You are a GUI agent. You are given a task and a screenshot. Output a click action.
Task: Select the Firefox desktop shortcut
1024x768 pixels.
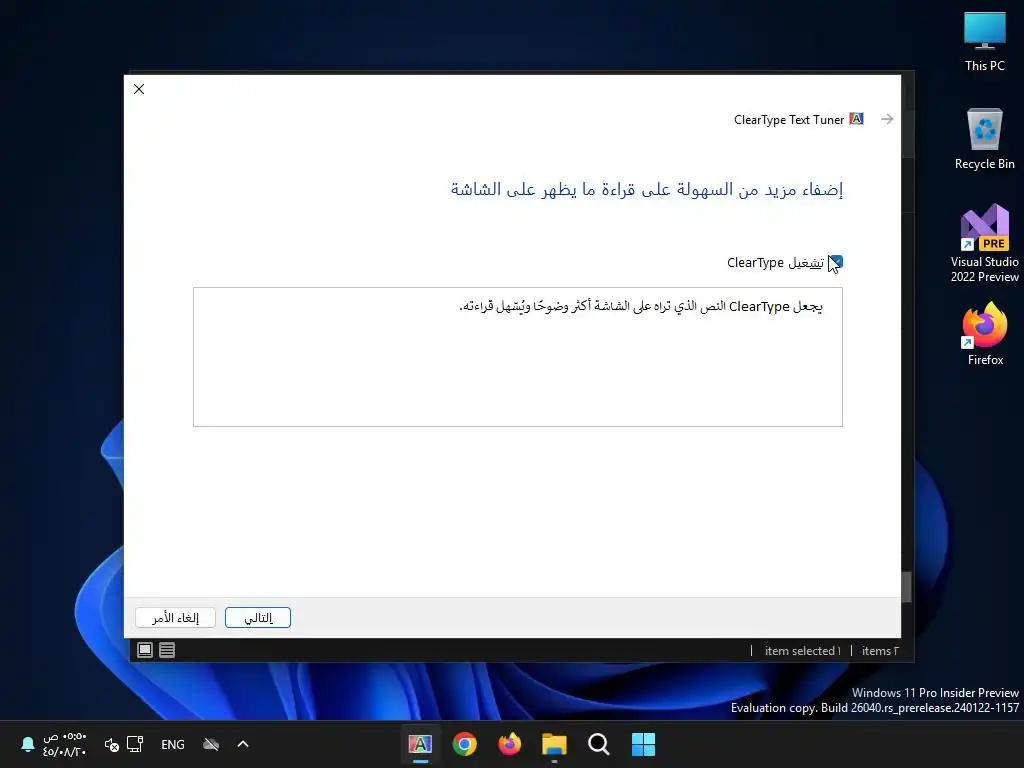(985, 334)
